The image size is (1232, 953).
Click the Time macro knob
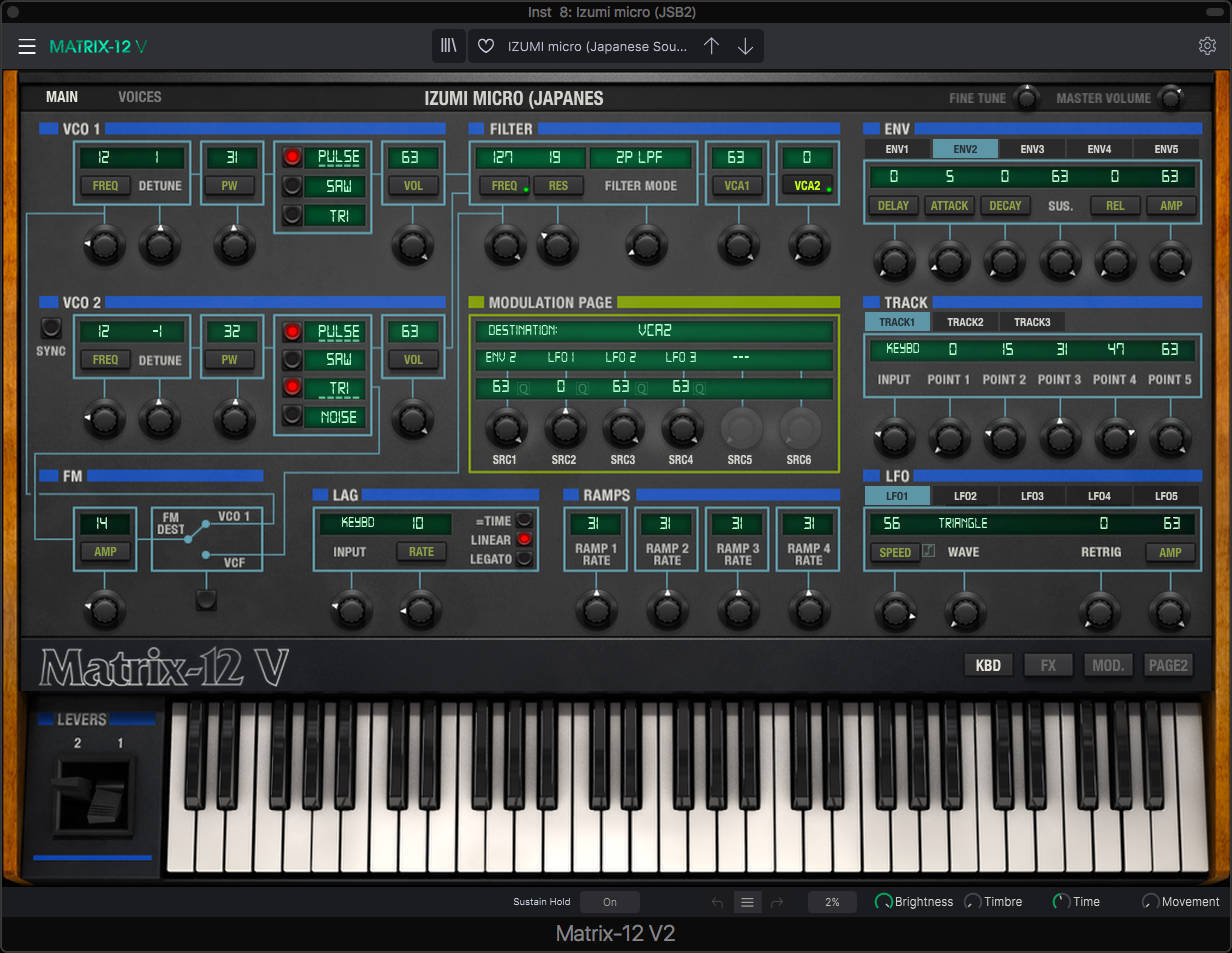tap(1061, 902)
